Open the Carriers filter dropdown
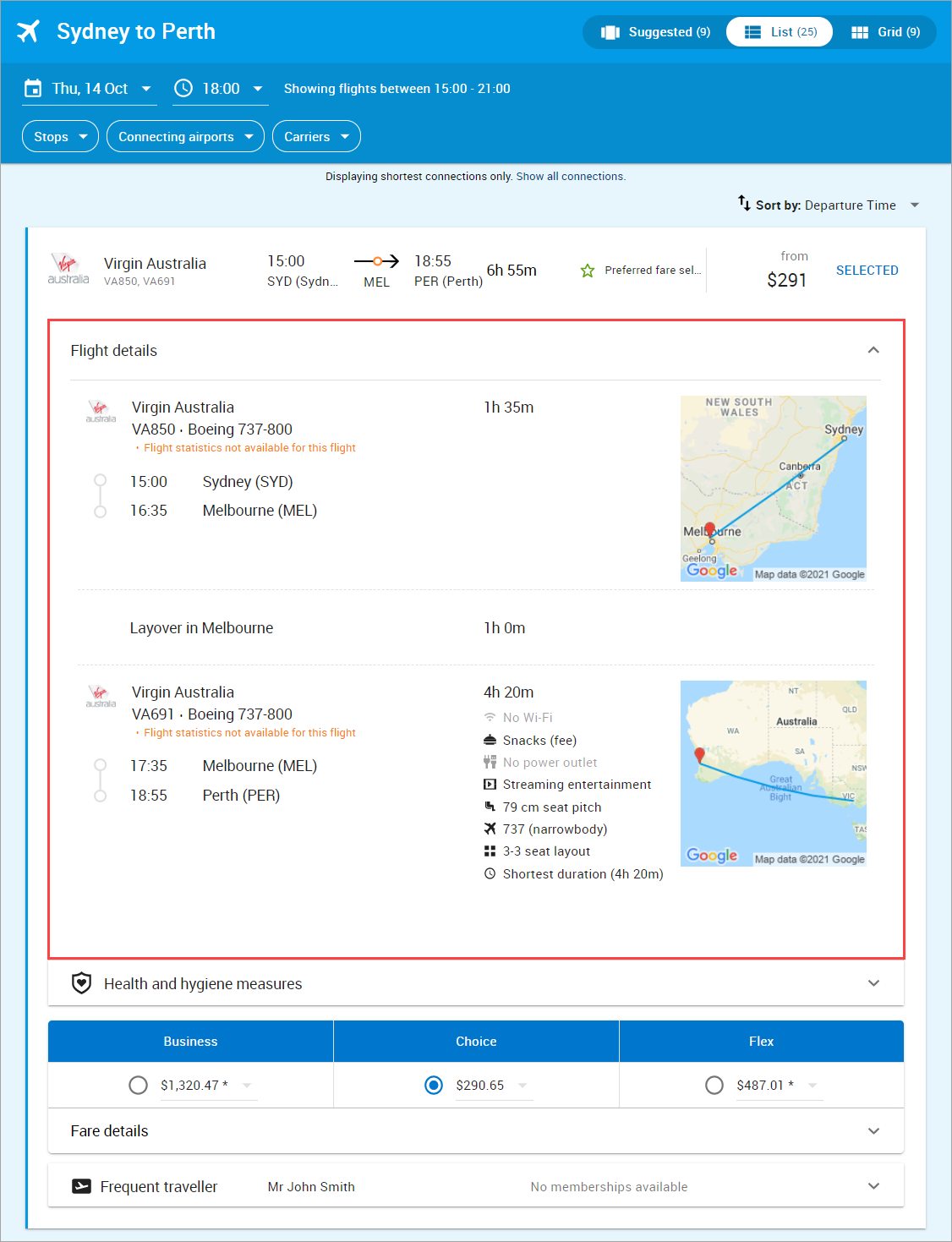This screenshot has height=1242, width=952. click(316, 136)
